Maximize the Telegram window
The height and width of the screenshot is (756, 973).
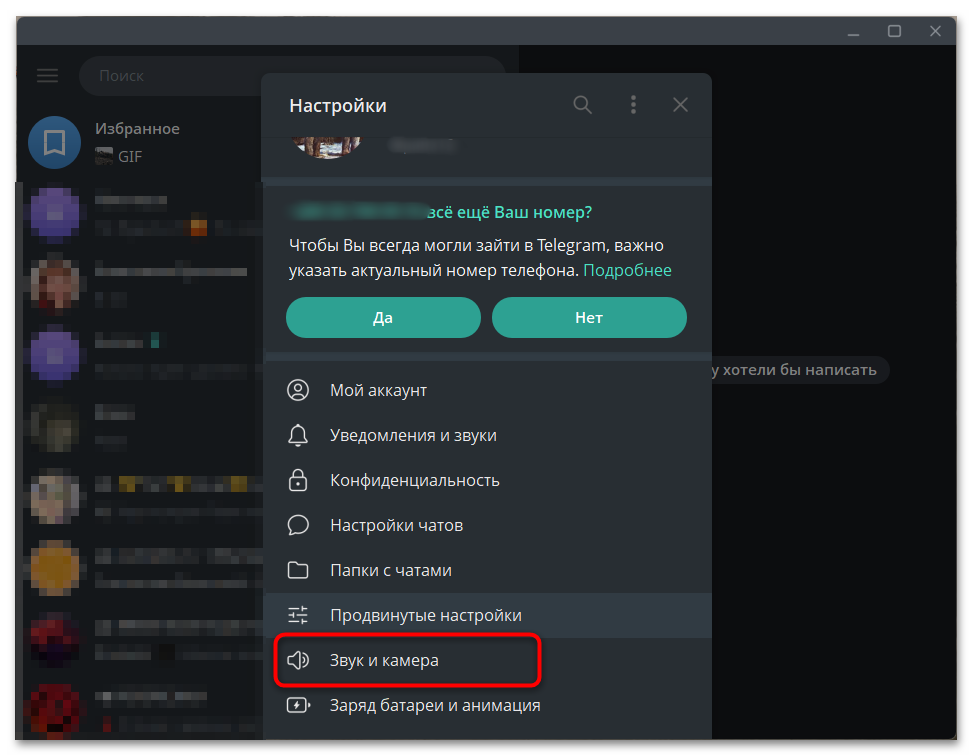[894, 31]
